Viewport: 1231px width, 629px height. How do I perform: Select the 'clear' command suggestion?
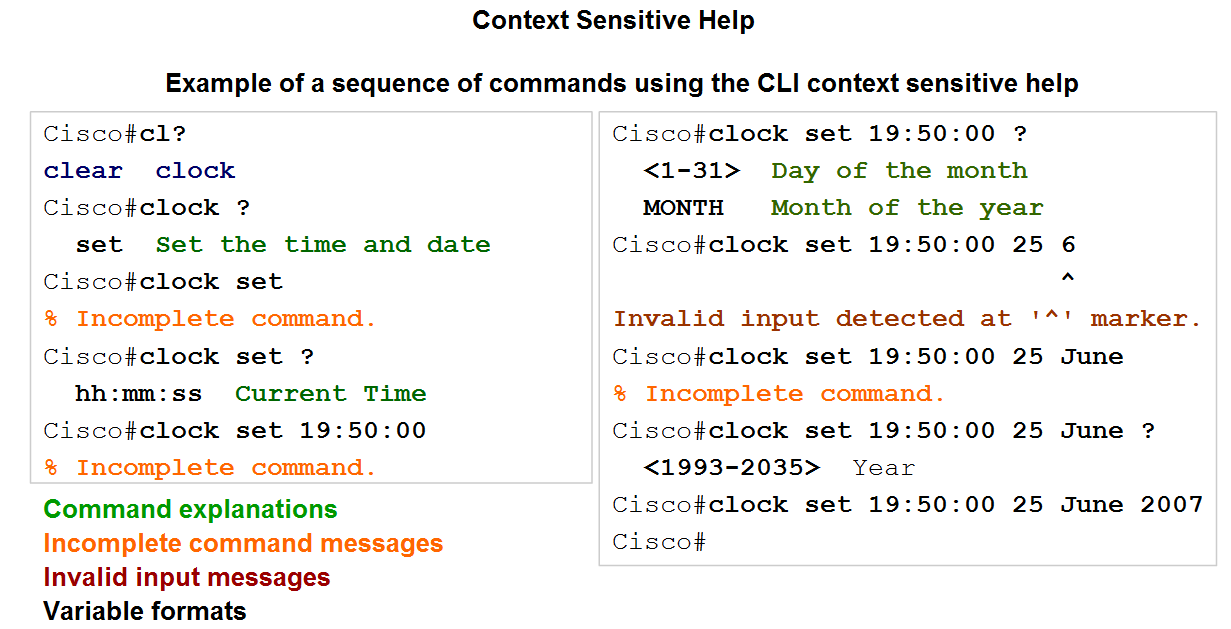(x=83, y=171)
